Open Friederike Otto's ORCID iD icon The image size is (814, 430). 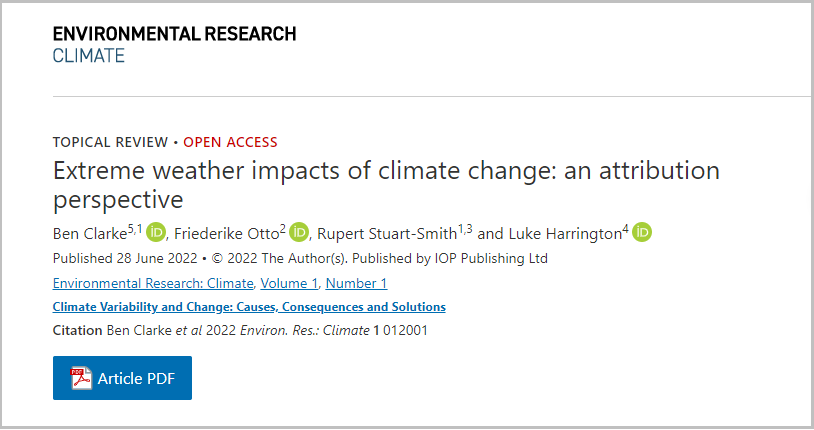point(299,233)
